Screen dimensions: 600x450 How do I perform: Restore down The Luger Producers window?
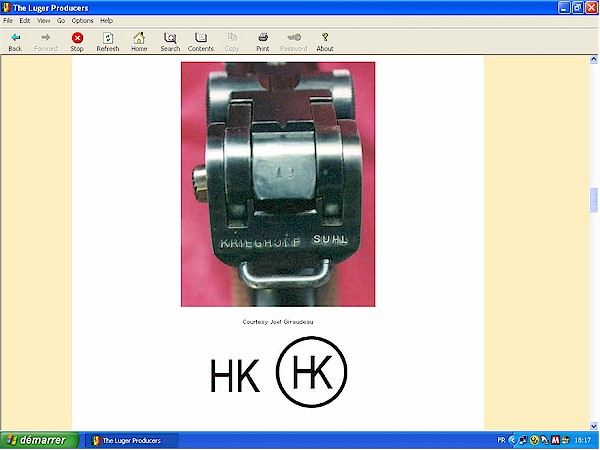[578, 8]
